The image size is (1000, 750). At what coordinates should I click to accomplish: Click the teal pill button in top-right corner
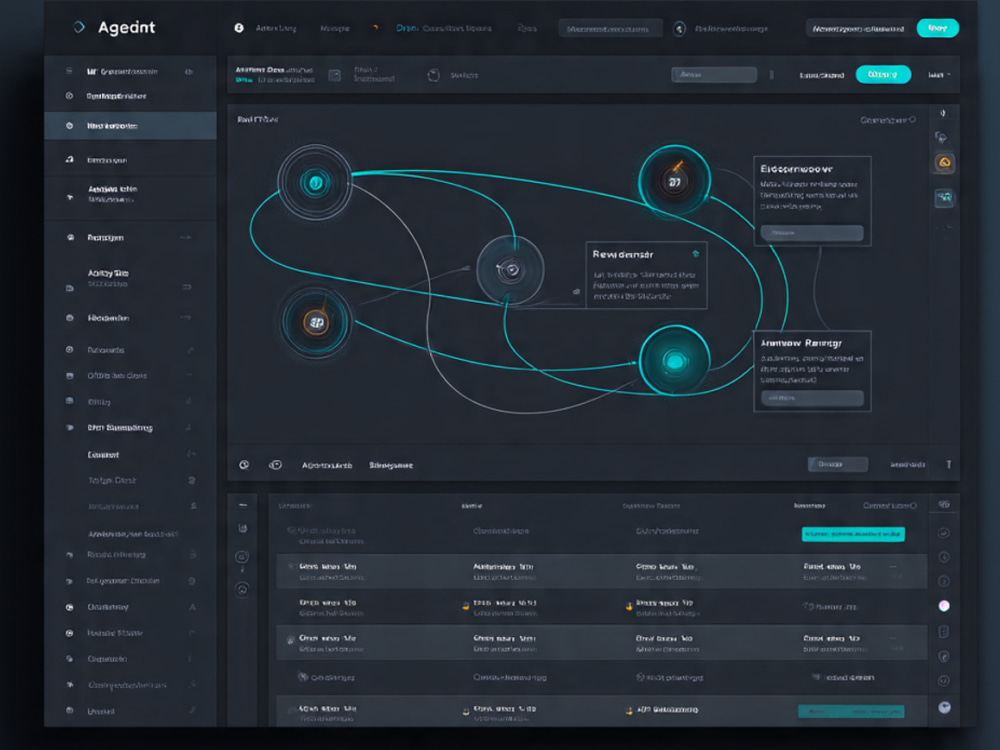(x=937, y=28)
